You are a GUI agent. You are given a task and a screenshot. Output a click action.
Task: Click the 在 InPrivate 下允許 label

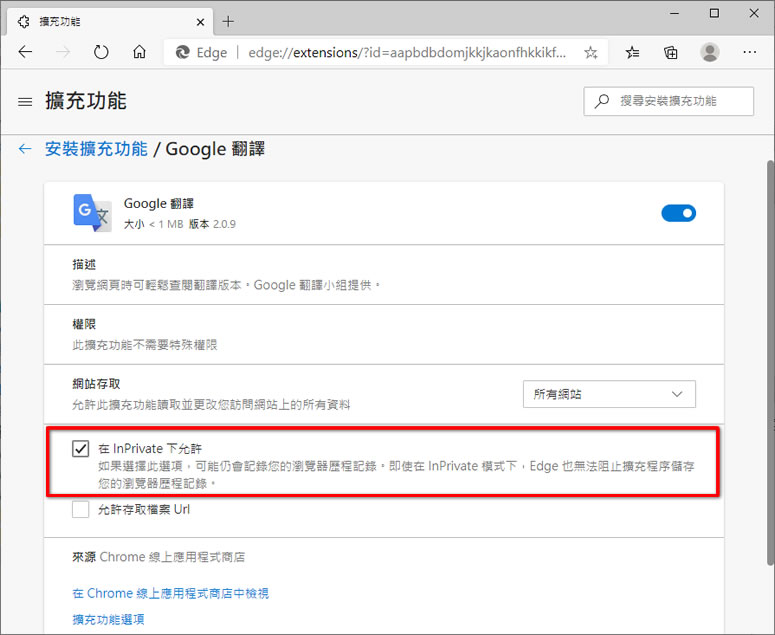150,449
